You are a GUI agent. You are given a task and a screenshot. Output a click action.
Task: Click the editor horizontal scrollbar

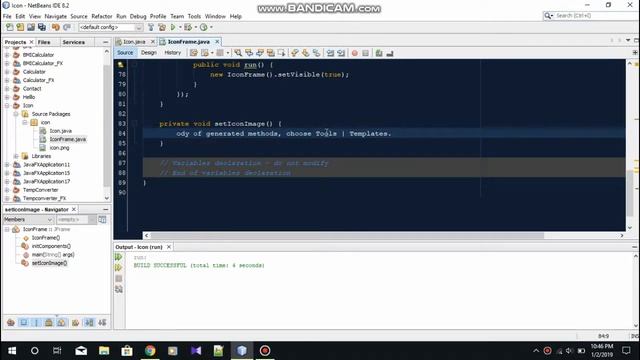coord(347,236)
